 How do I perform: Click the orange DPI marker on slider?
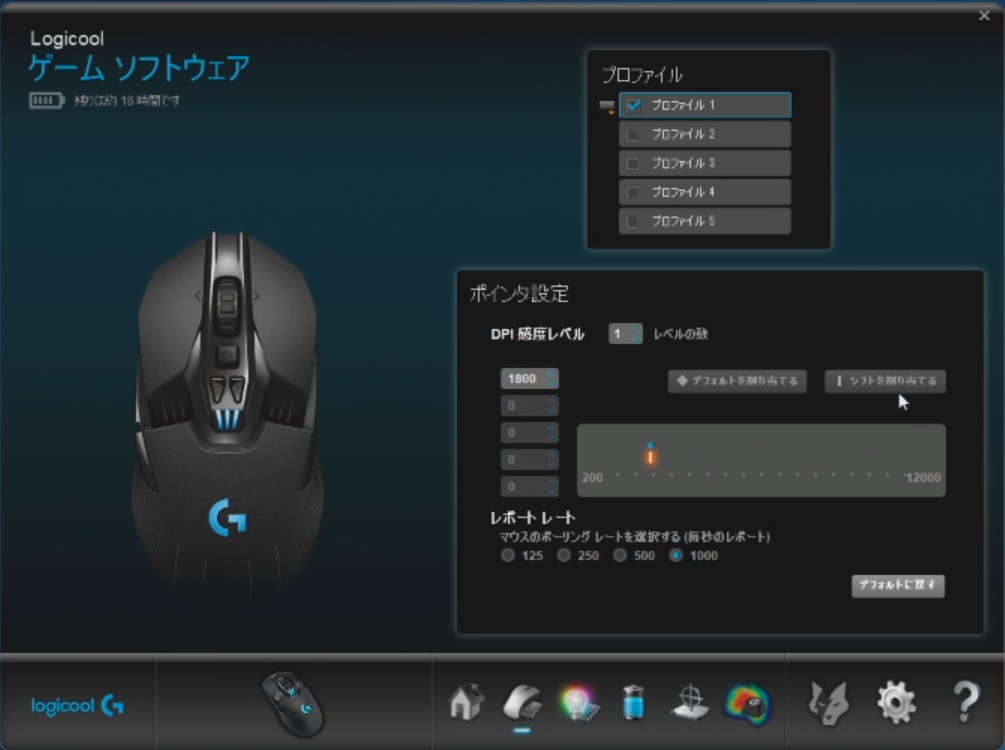651,456
